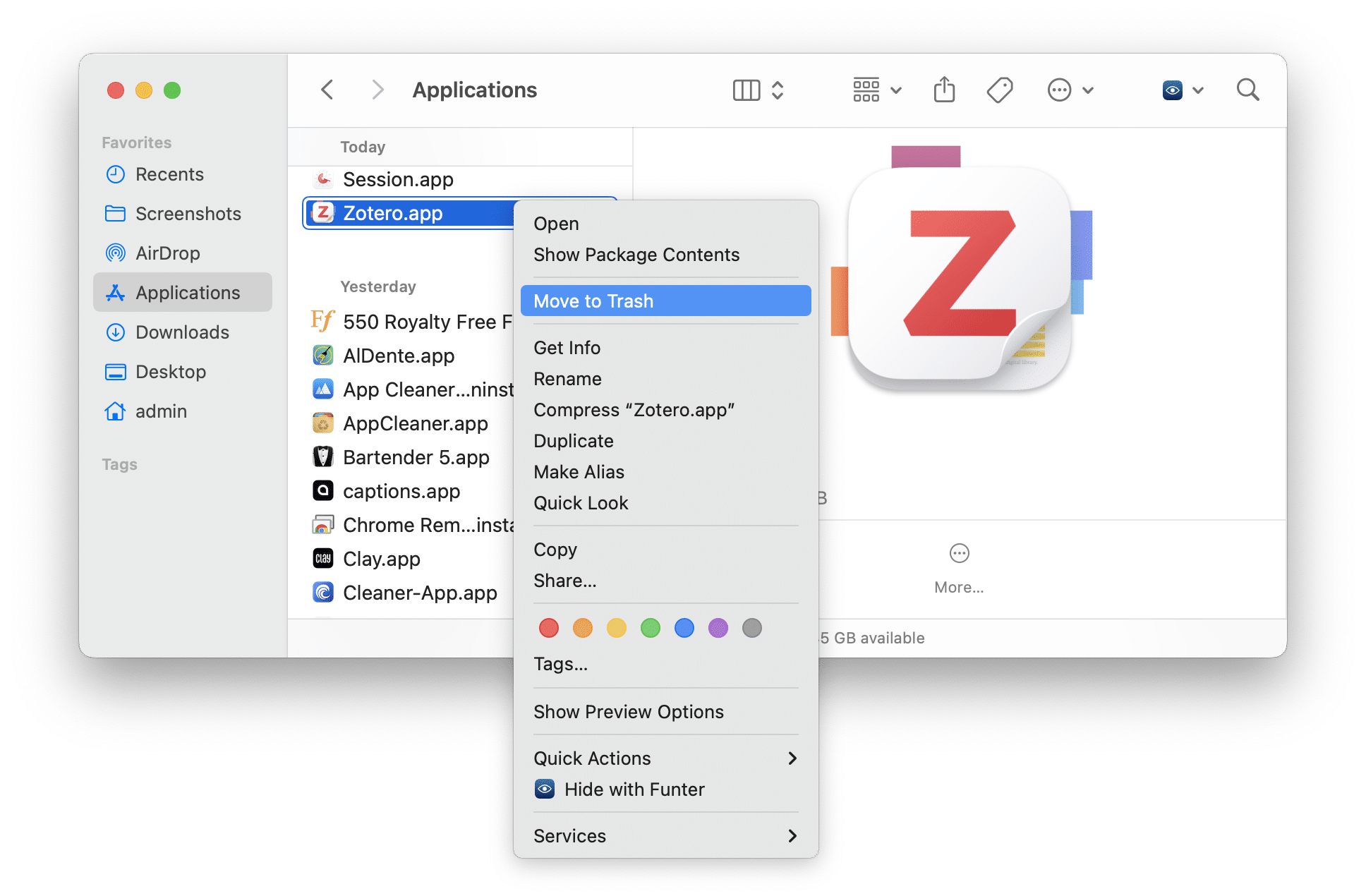Click the Bartender 5 tuxedo icon
This screenshot has width=1366, height=896.
tap(323, 456)
